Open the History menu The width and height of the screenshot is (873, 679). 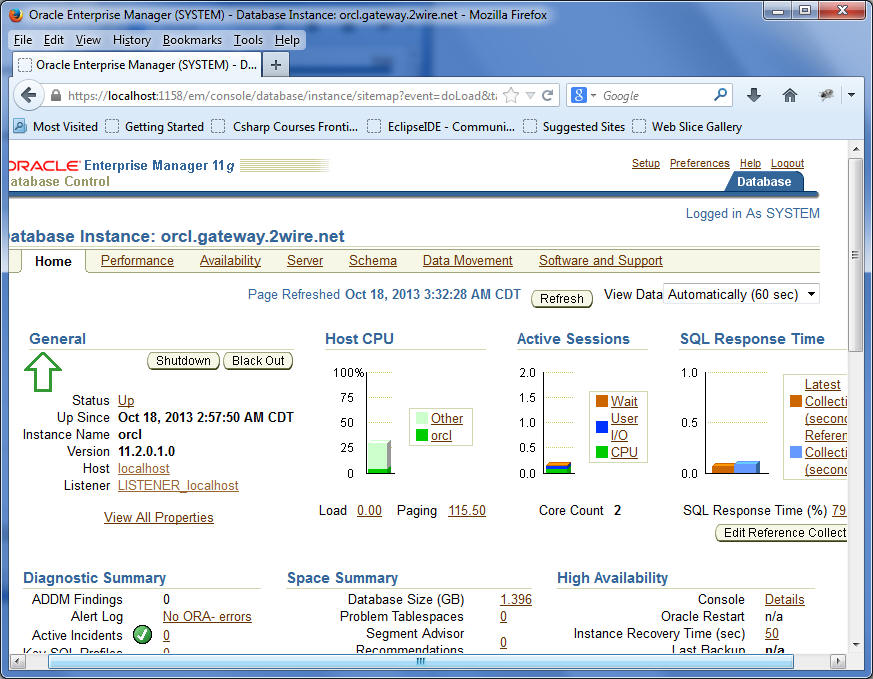131,40
